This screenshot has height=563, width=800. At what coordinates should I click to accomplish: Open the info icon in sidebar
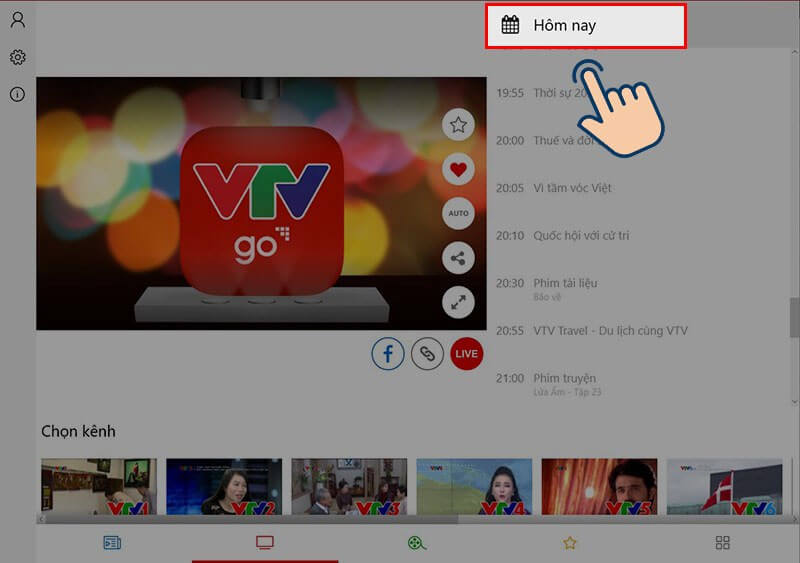17,94
